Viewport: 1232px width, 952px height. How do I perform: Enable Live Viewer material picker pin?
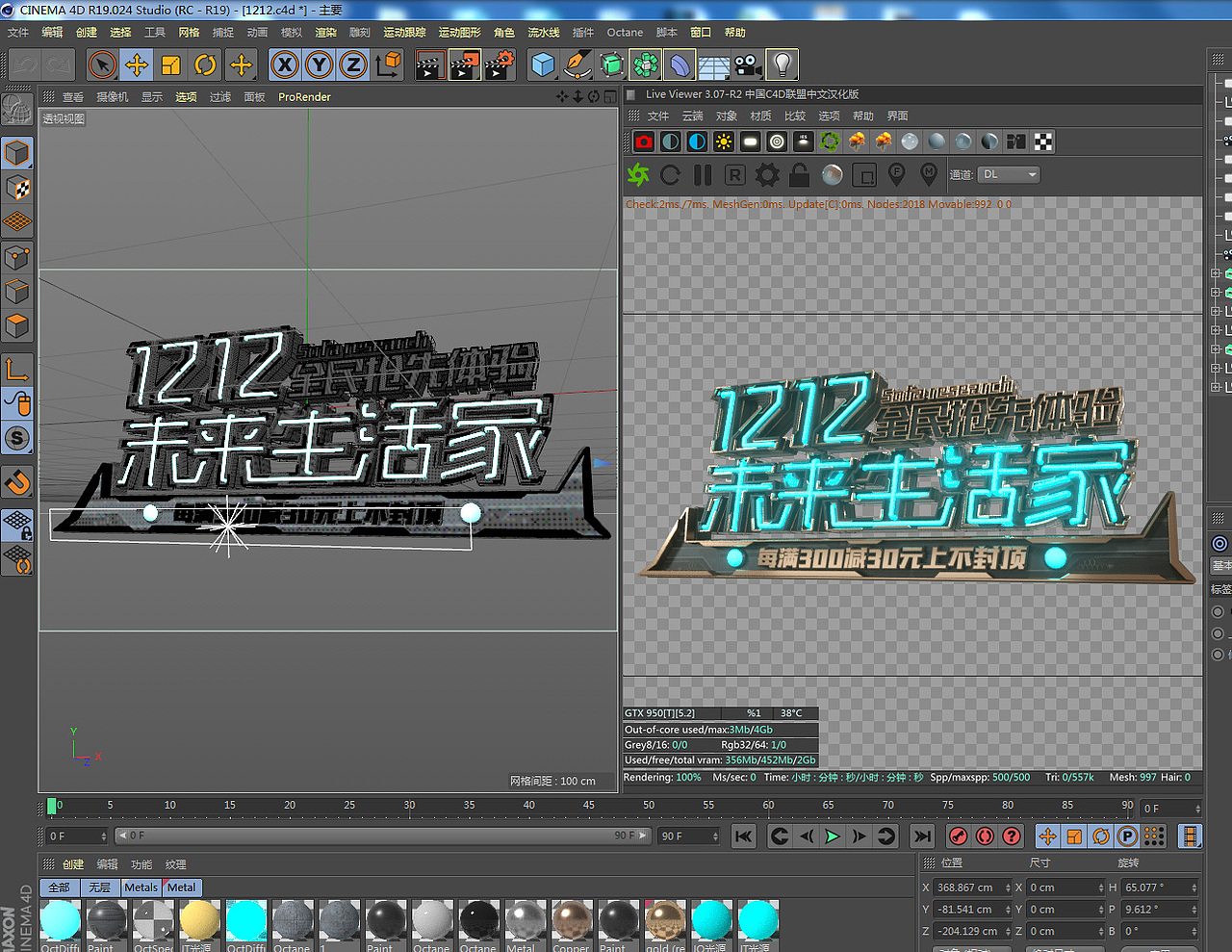point(929,174)
